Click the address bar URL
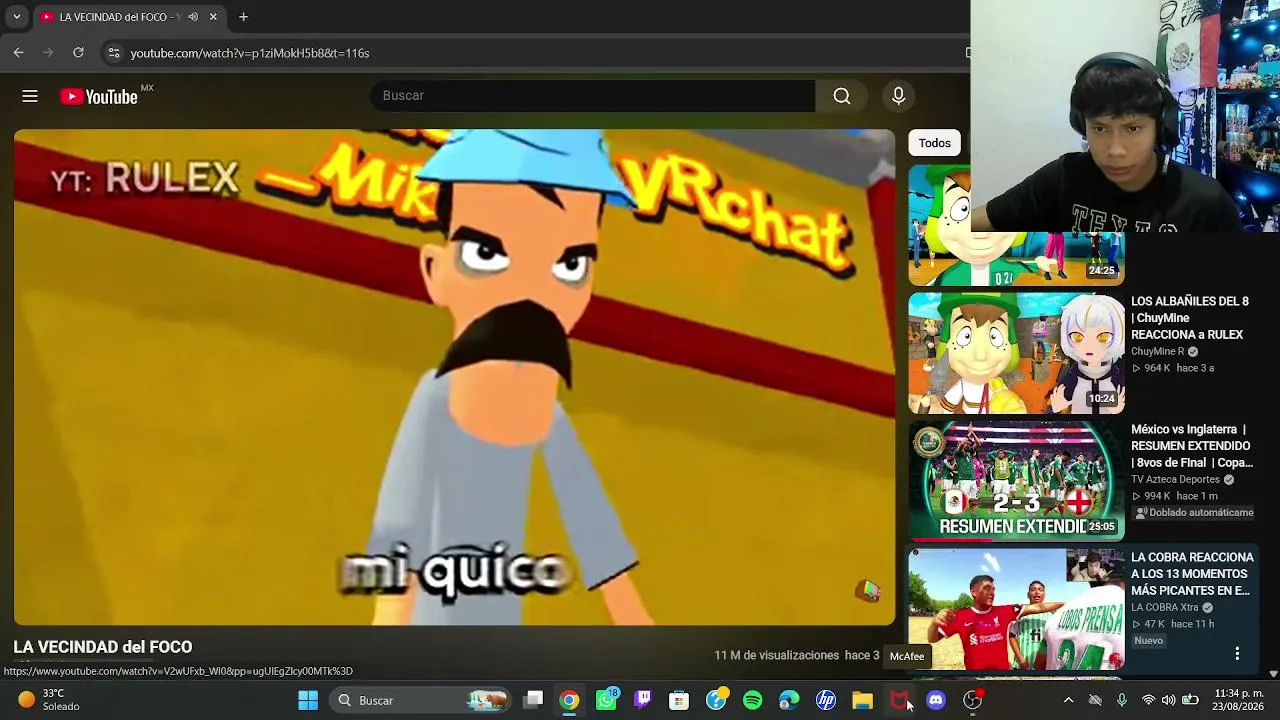Viewport: 1280px width, 720px height. click(250, 53)
